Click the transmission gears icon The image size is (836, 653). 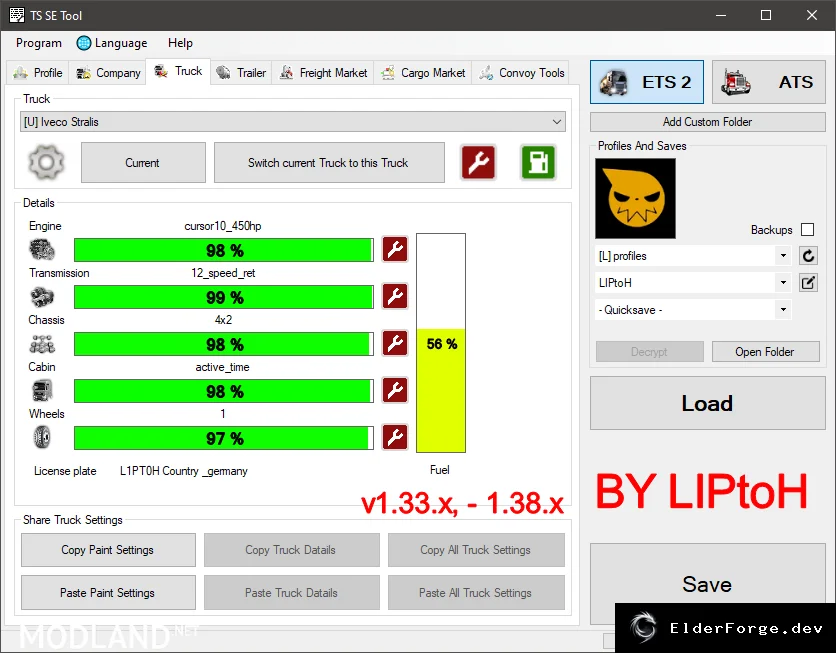(42, 297)
